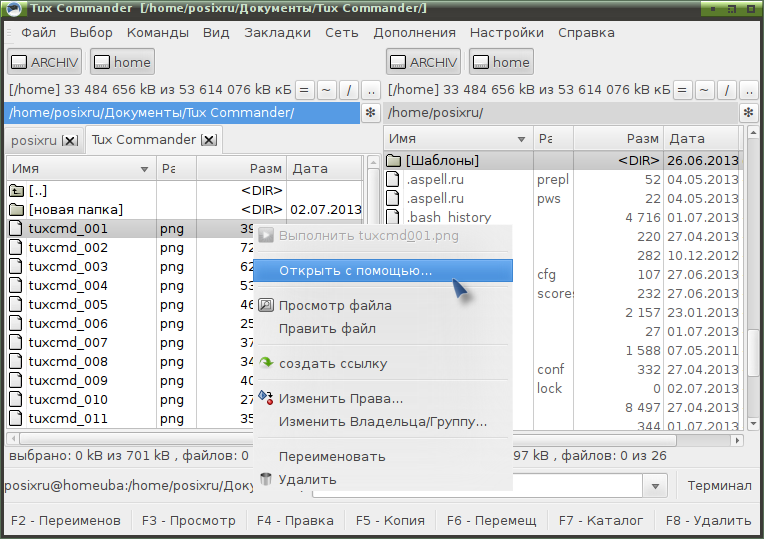This screenshot has width=764, height=539.
Task: Select file tuxcmd_008
Action: [131, 362]
